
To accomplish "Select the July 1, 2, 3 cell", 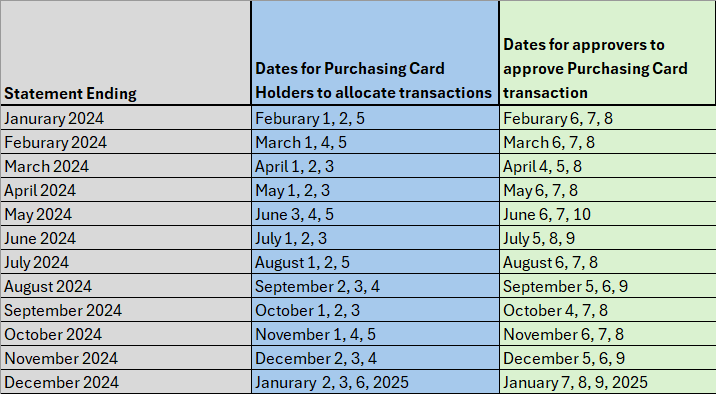I will point(375,238).
